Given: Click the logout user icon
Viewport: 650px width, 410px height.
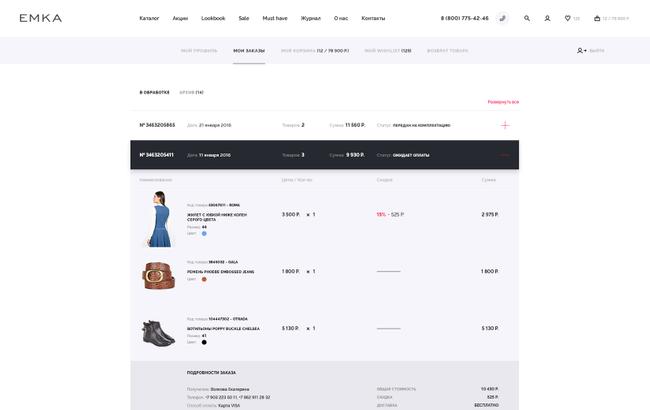Looking at the screenshot, I should pos(580,51).
